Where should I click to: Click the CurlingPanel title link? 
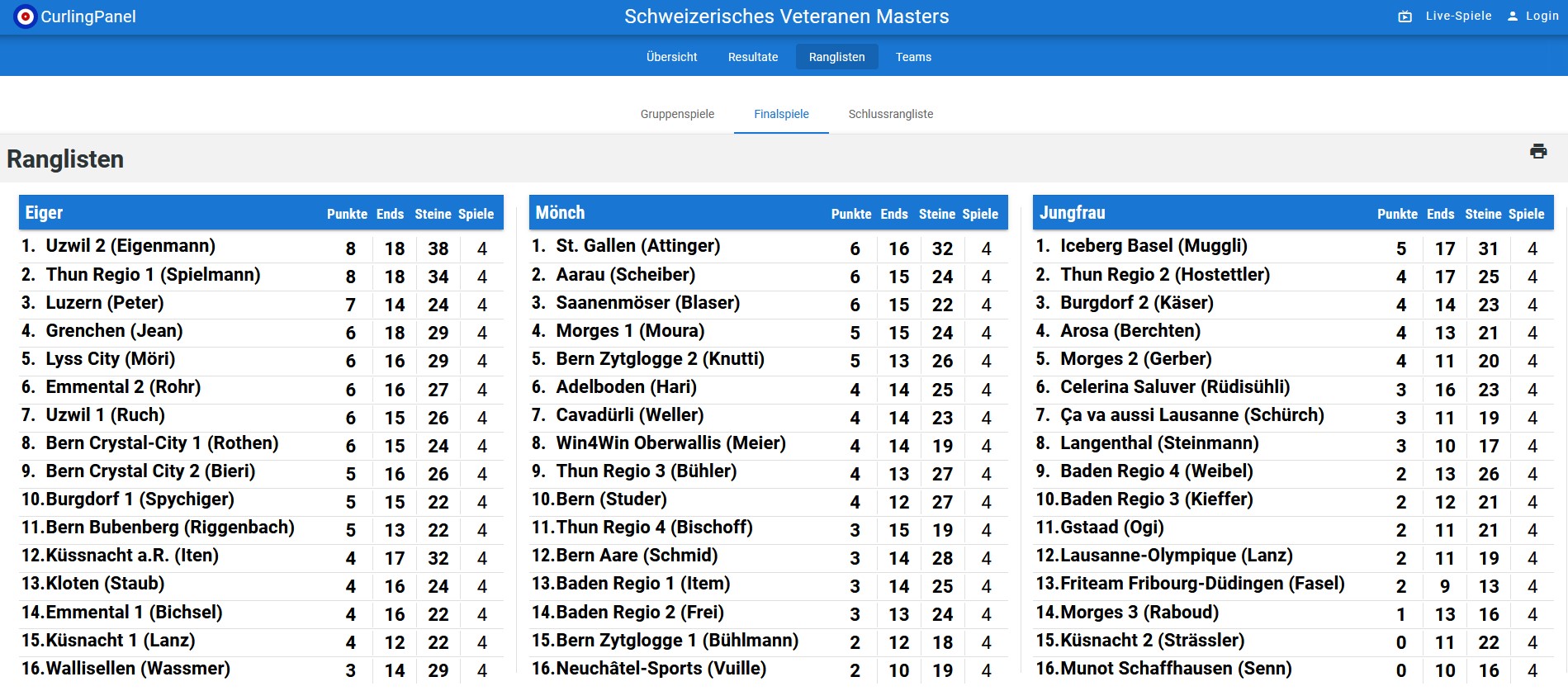[88, 17]
